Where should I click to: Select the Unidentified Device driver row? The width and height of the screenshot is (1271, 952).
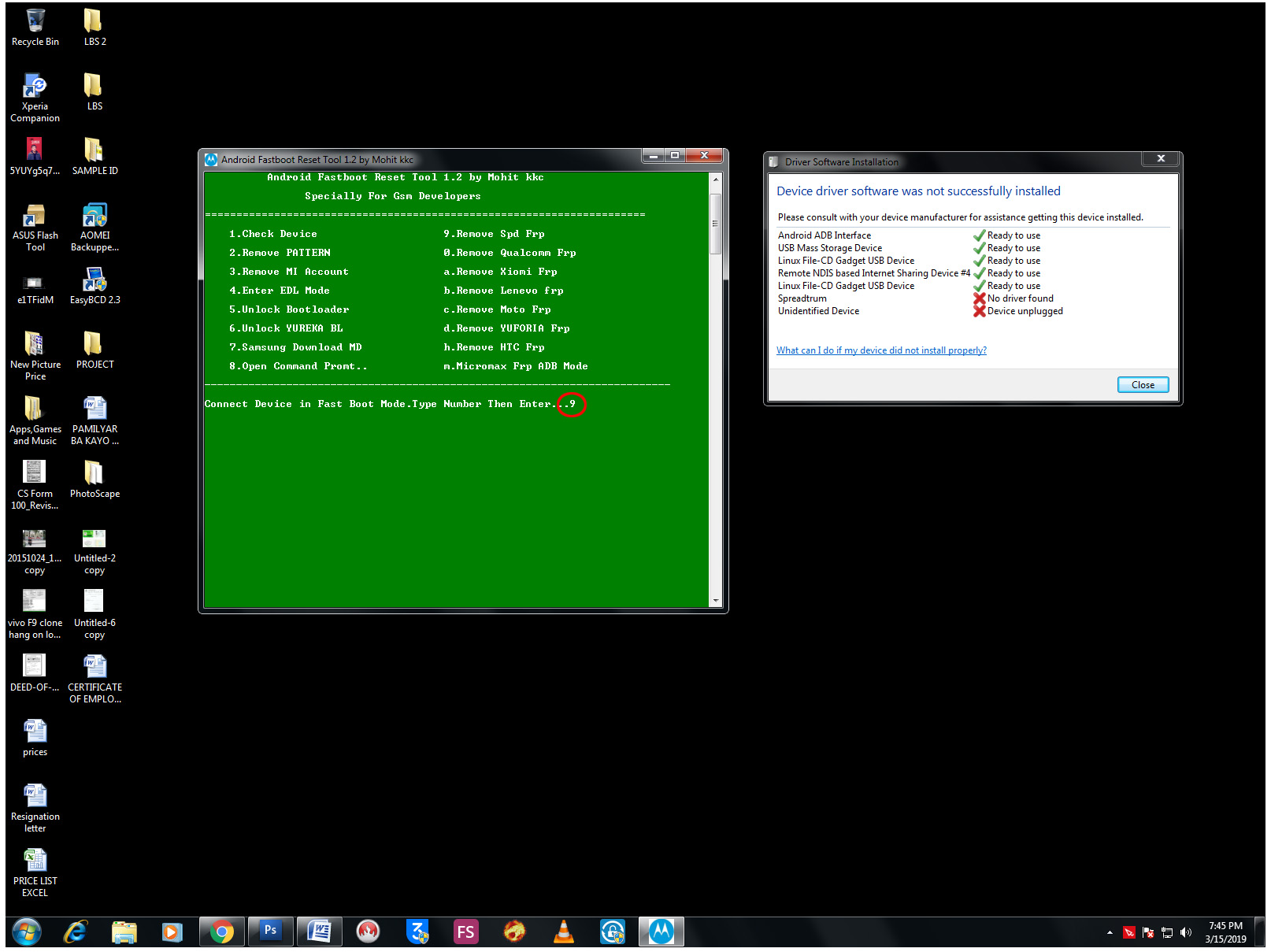pos(920,311)
